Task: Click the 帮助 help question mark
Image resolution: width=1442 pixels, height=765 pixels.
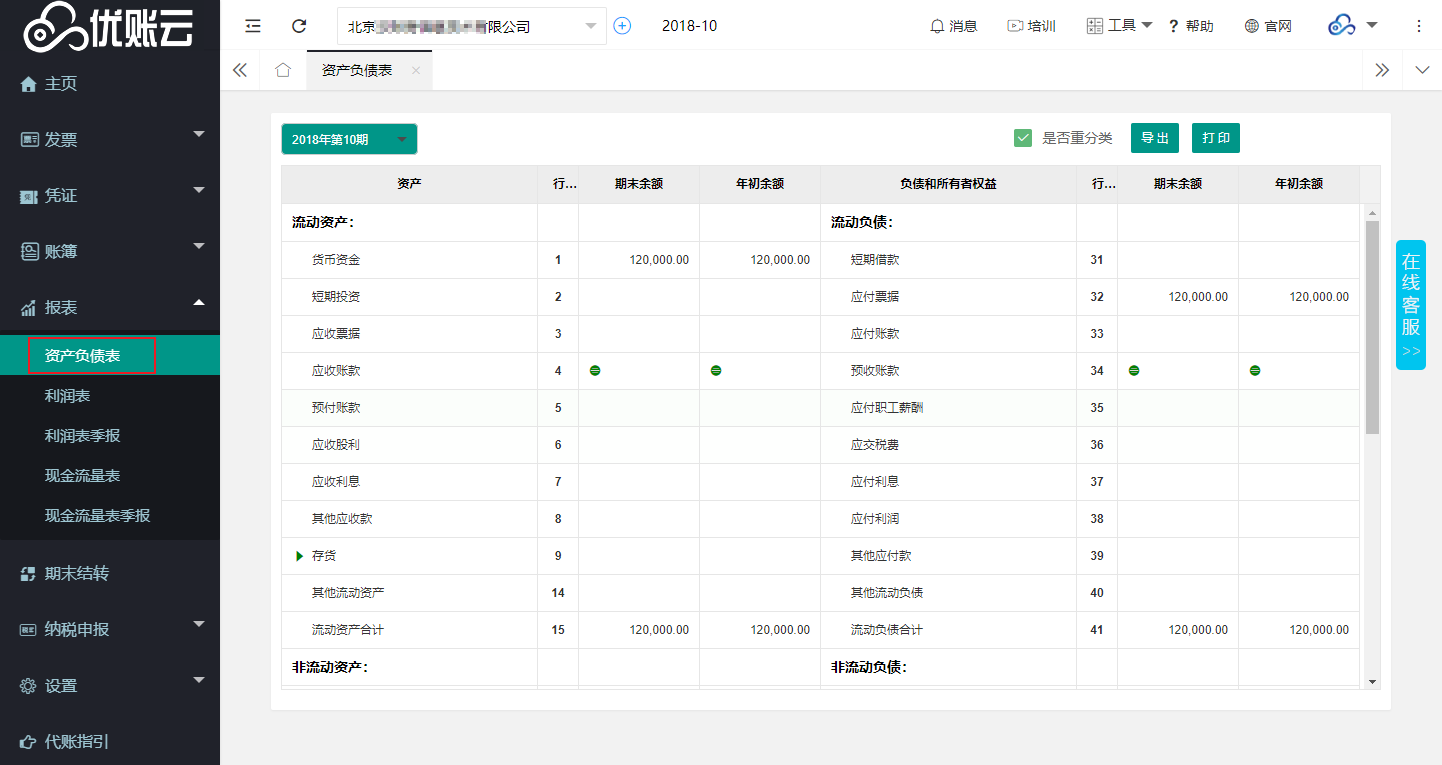Action: pyautogui.click(x=1191, y=26)
